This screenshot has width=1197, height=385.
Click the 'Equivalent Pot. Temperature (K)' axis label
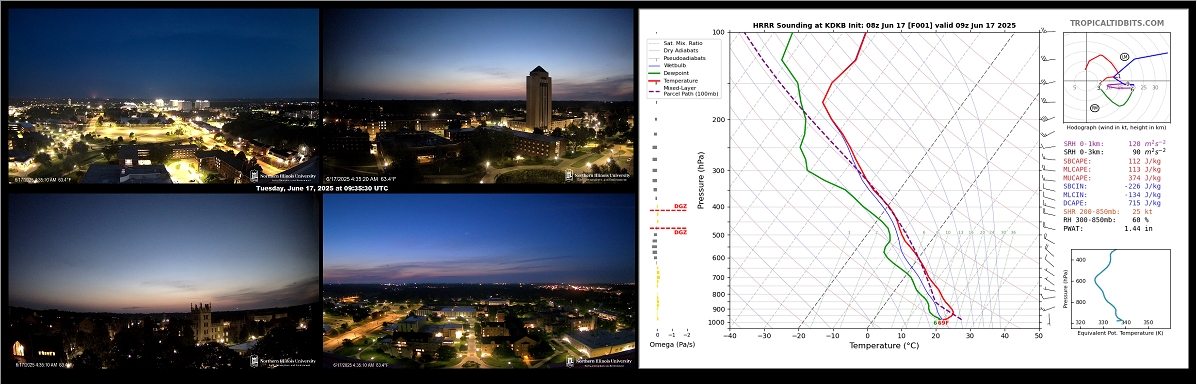[x=1120, y=334]
